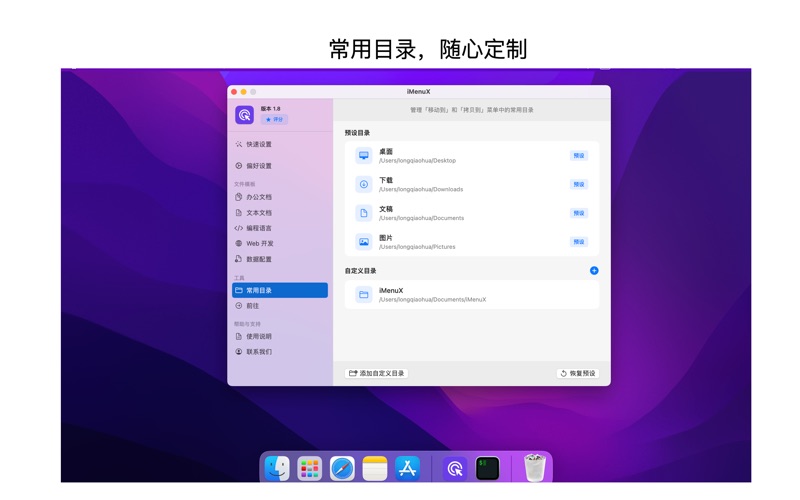Select the /Users/longqiaohua/Documents path text
The image size is (800, 500).
click(421, 218)
